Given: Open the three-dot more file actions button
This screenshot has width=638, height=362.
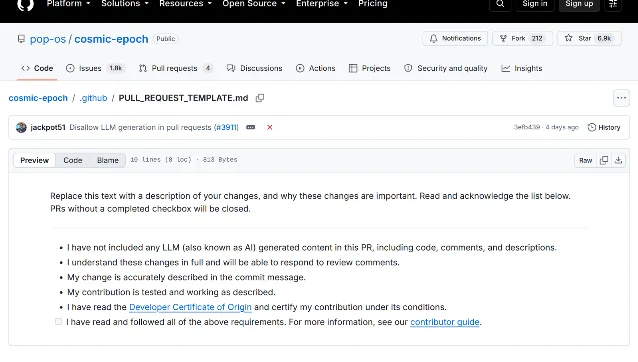Looking at the screenshot, I should (621, 98).
